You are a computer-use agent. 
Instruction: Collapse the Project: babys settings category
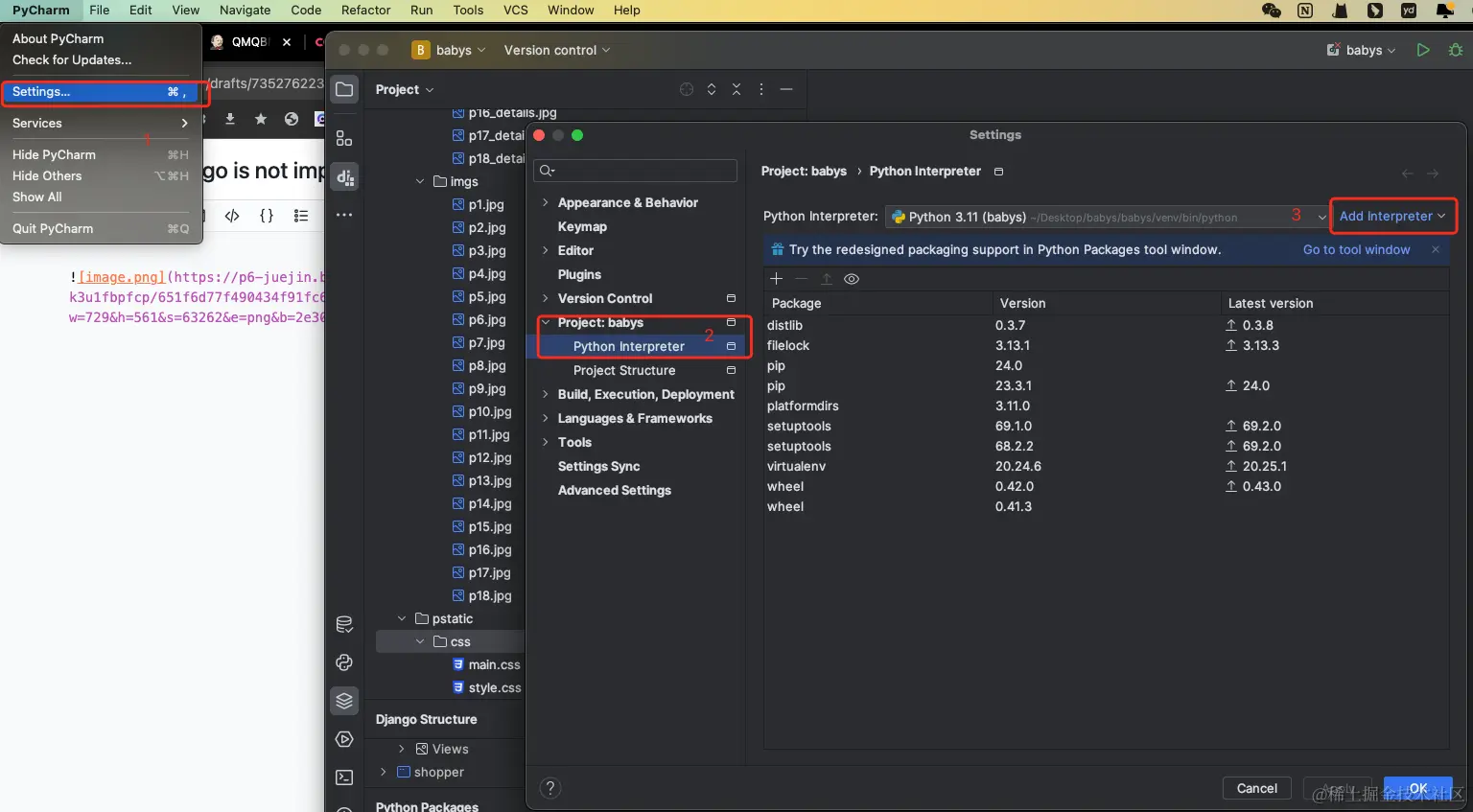click(x=546, y=322)
